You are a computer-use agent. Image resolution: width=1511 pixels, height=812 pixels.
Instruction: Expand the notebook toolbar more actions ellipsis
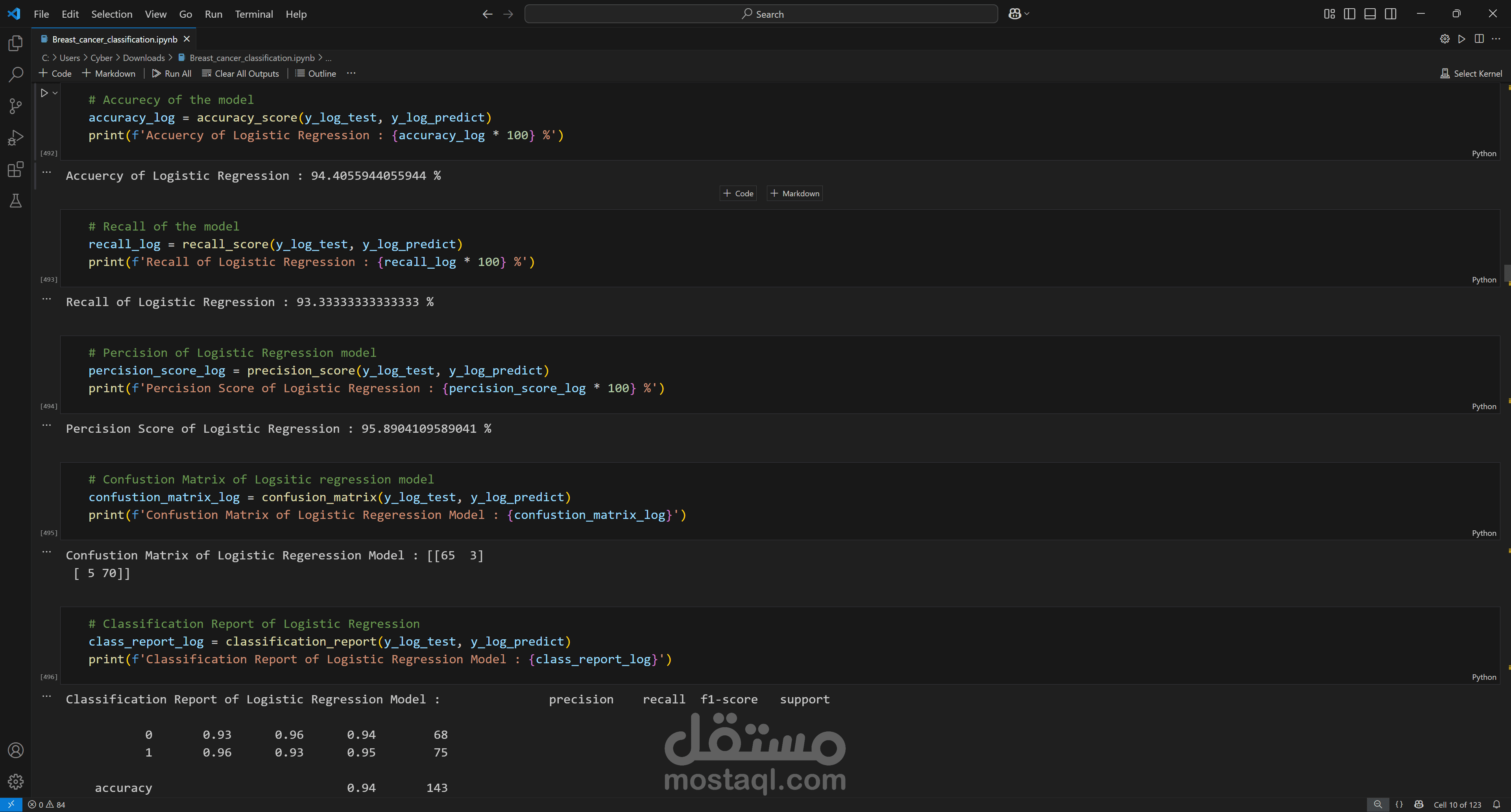[x=351, y=73]
